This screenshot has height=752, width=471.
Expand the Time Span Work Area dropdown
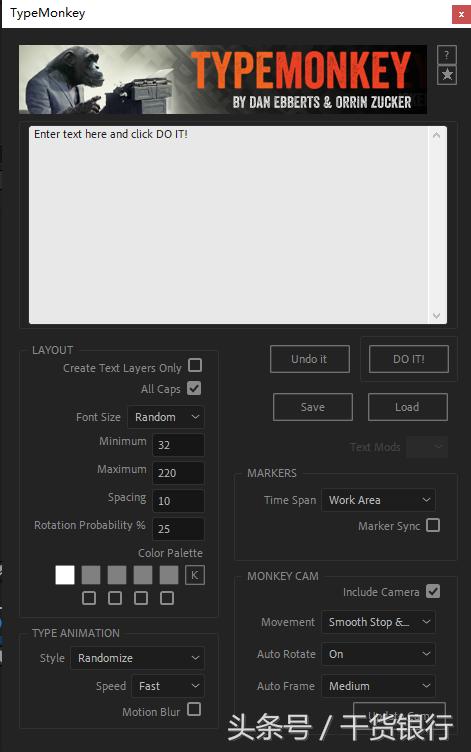pyautogui.click(x=378, y=500)
